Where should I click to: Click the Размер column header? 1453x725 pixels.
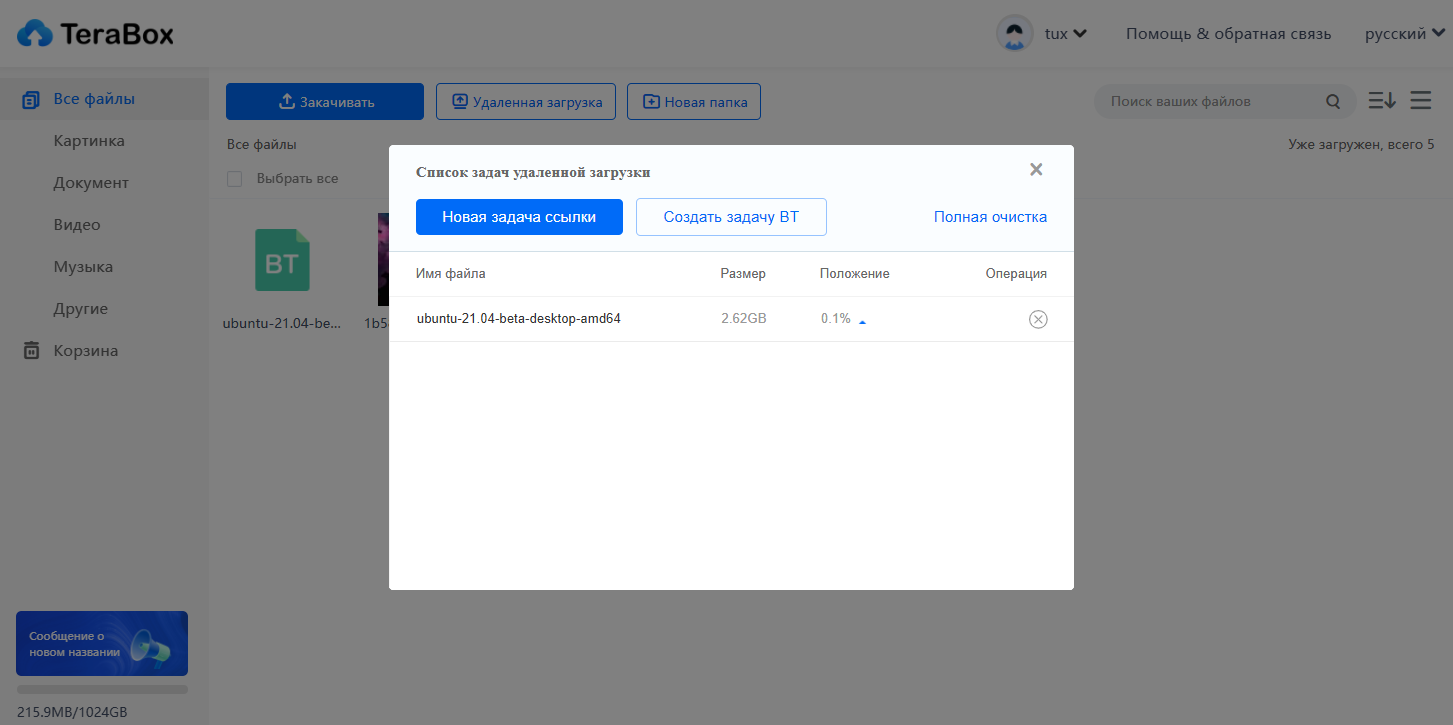point(743,274)
